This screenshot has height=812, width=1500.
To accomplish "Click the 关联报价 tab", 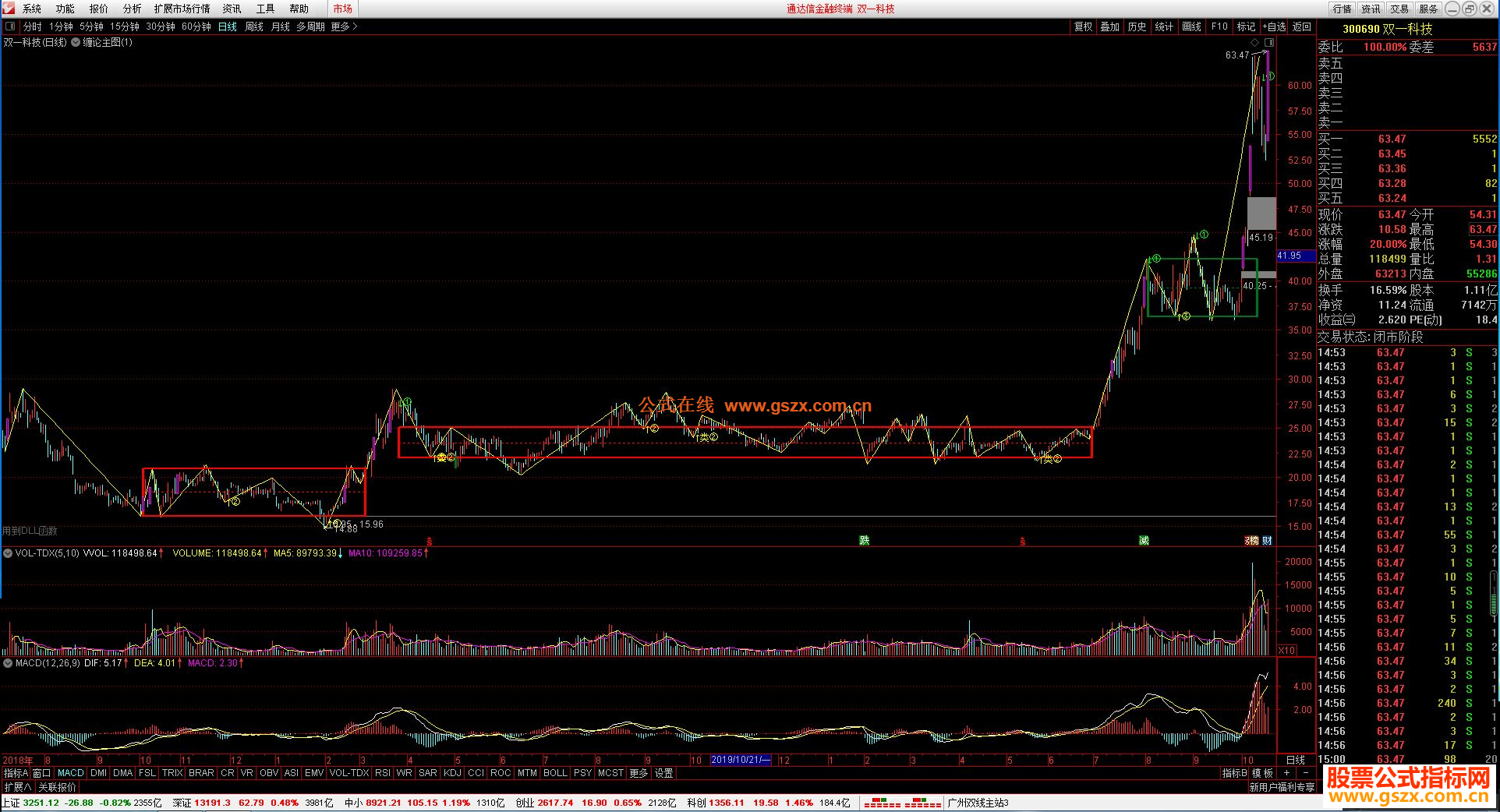I will click(58, 787).
